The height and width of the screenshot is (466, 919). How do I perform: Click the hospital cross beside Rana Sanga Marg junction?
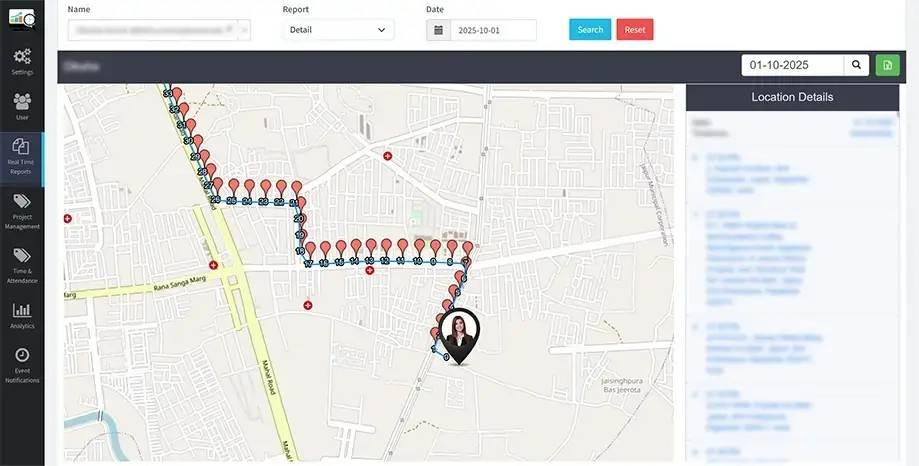[213, 265]
